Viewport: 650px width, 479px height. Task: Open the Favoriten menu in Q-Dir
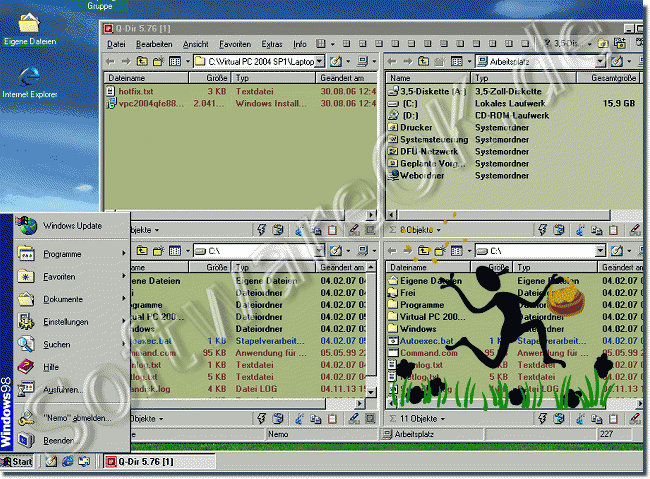(x=235, y=44)
